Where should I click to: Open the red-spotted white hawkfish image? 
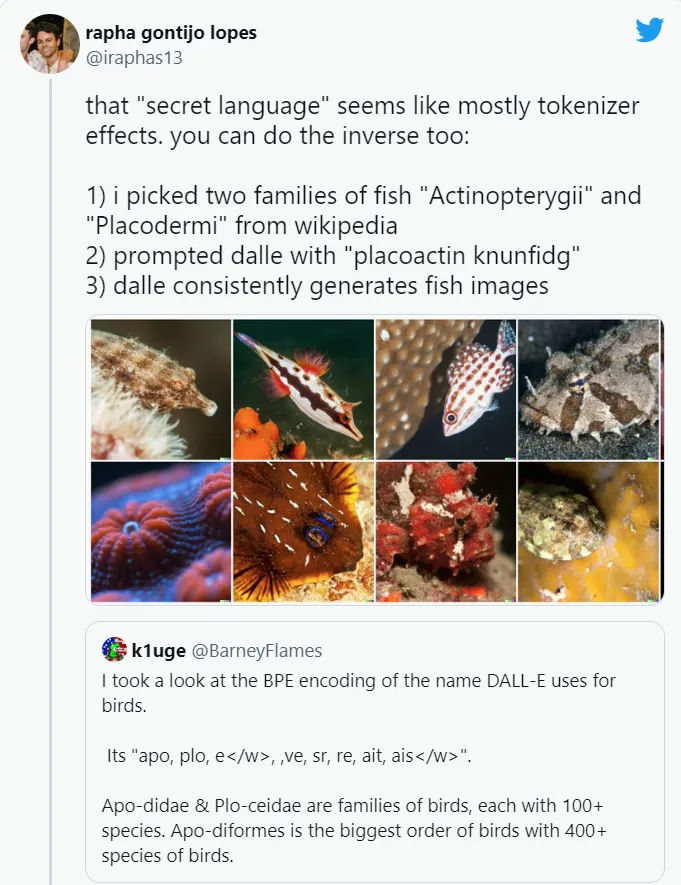coord(445,389)
